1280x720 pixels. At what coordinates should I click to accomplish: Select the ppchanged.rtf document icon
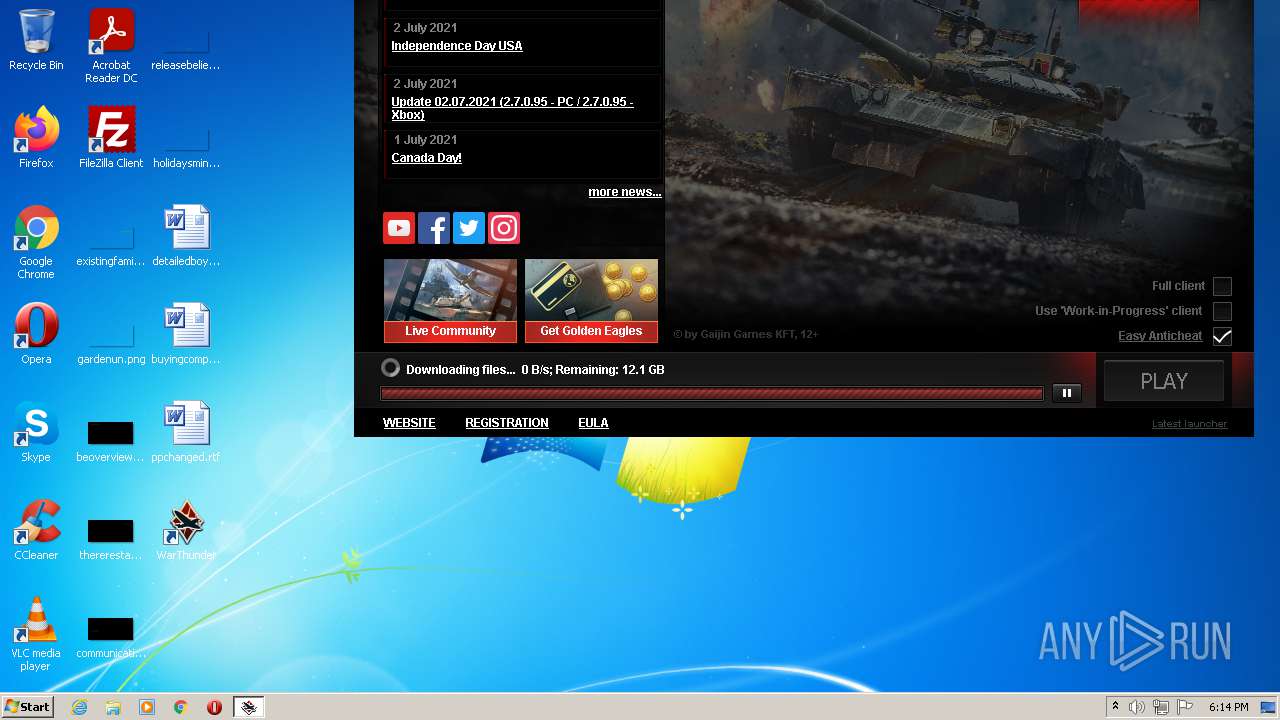(x=186, y=432)
